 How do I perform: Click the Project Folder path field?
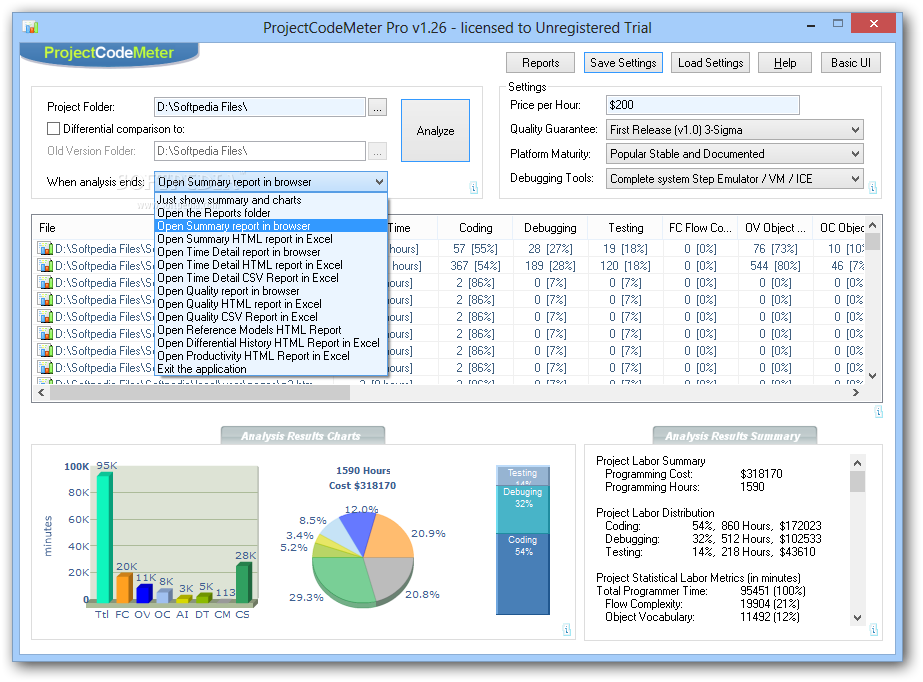(260, 107)
